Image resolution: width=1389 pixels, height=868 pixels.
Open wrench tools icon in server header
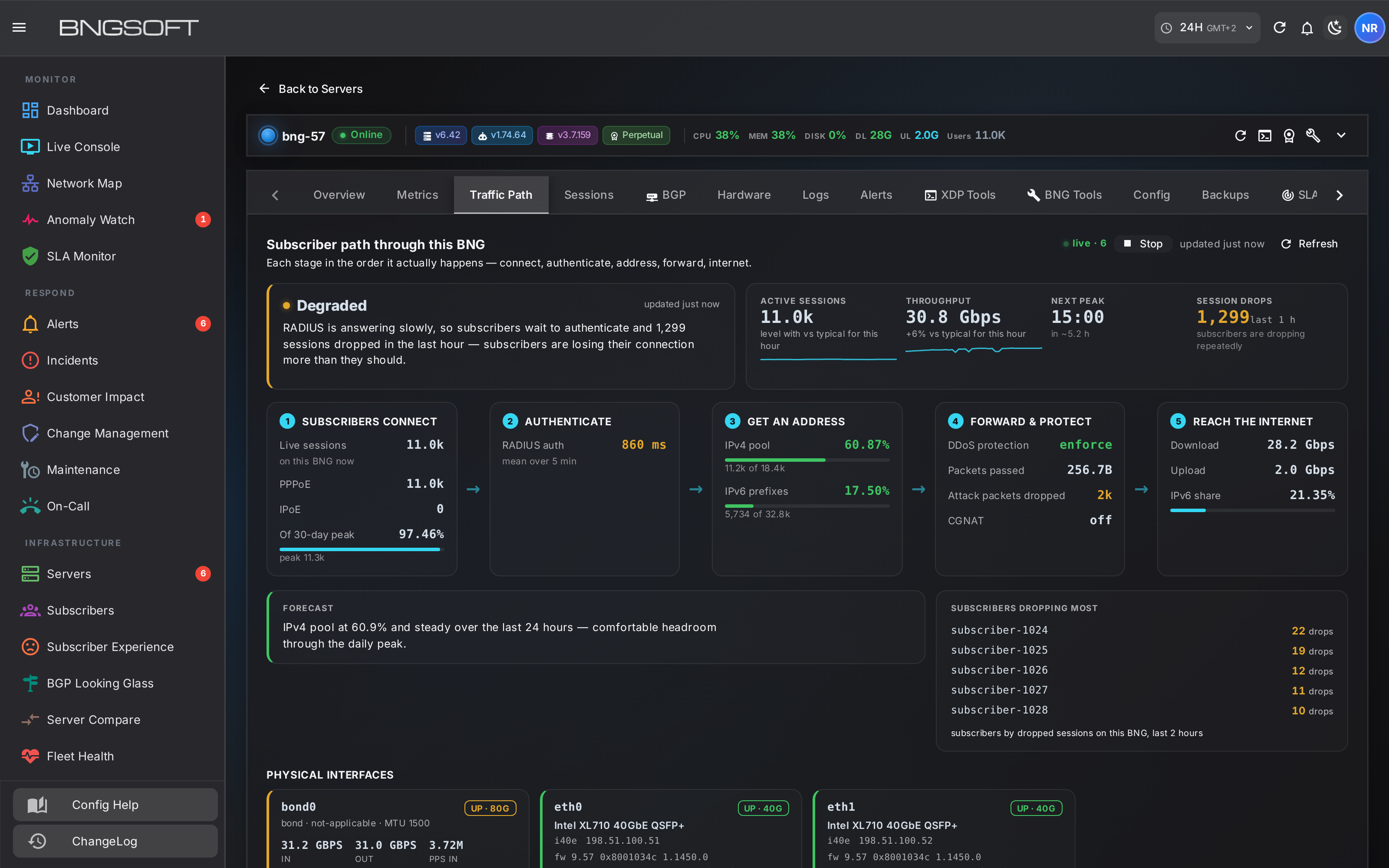[x=1313, y=135]
